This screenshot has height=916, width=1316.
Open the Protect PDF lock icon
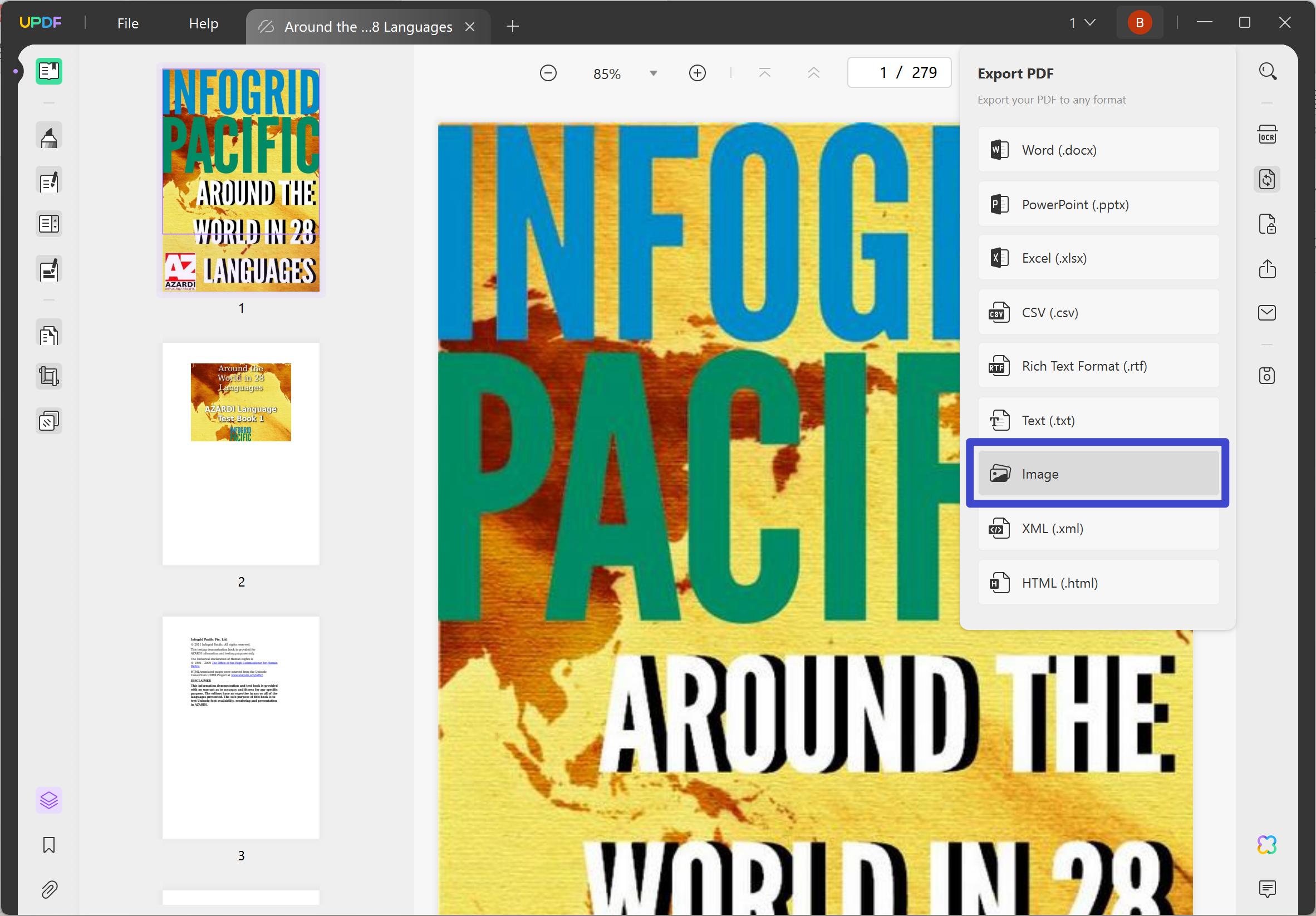pos(1267,224)
